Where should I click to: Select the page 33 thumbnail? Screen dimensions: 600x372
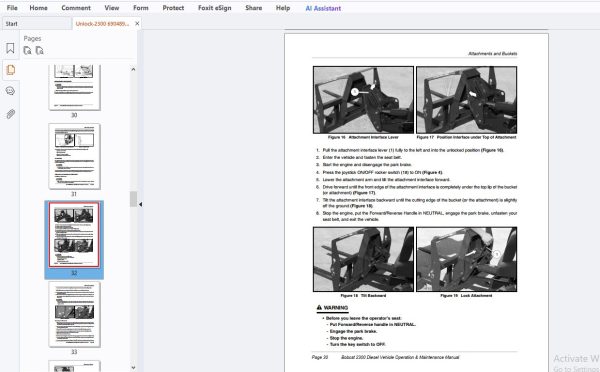click(x=74, y=314)
